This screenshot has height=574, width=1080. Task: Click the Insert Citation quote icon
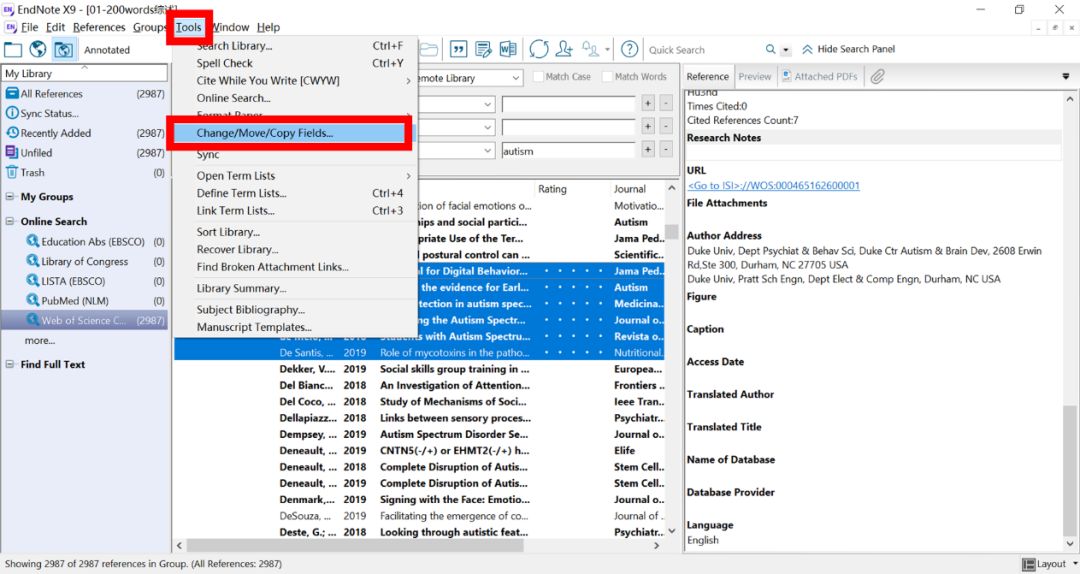pos(458,49)
